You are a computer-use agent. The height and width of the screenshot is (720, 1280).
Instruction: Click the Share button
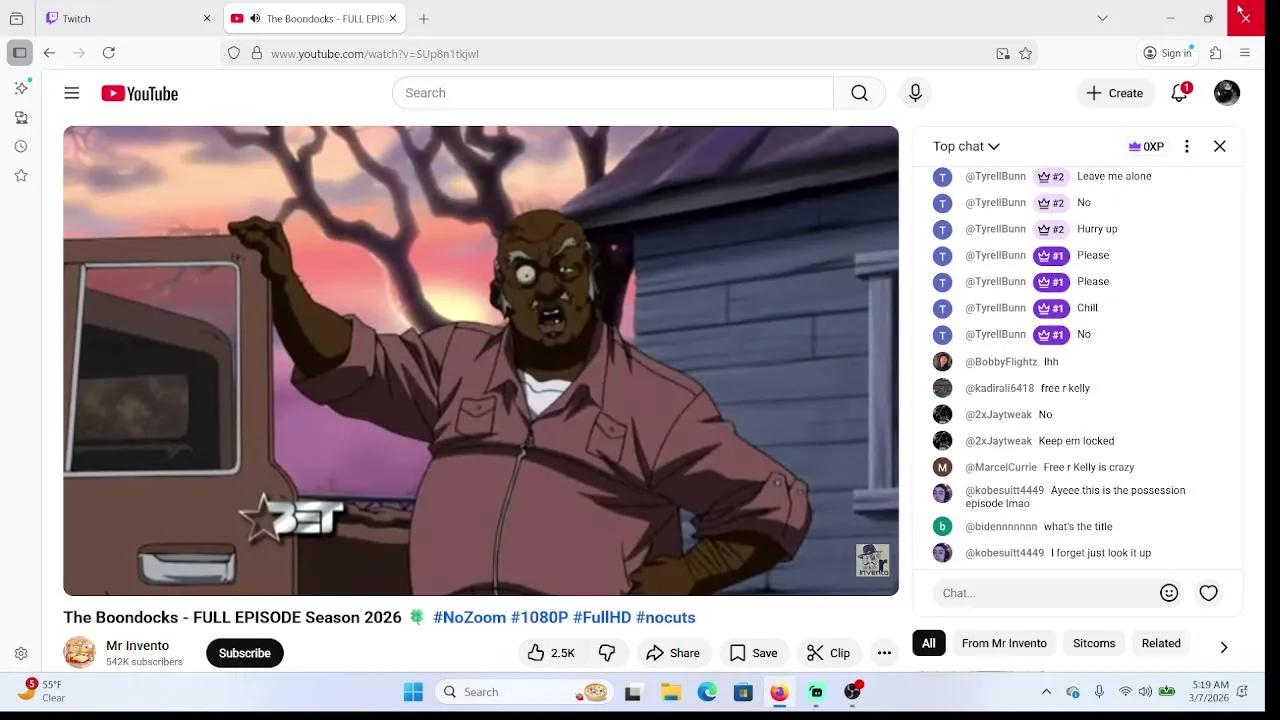click(x=673, y=653)
